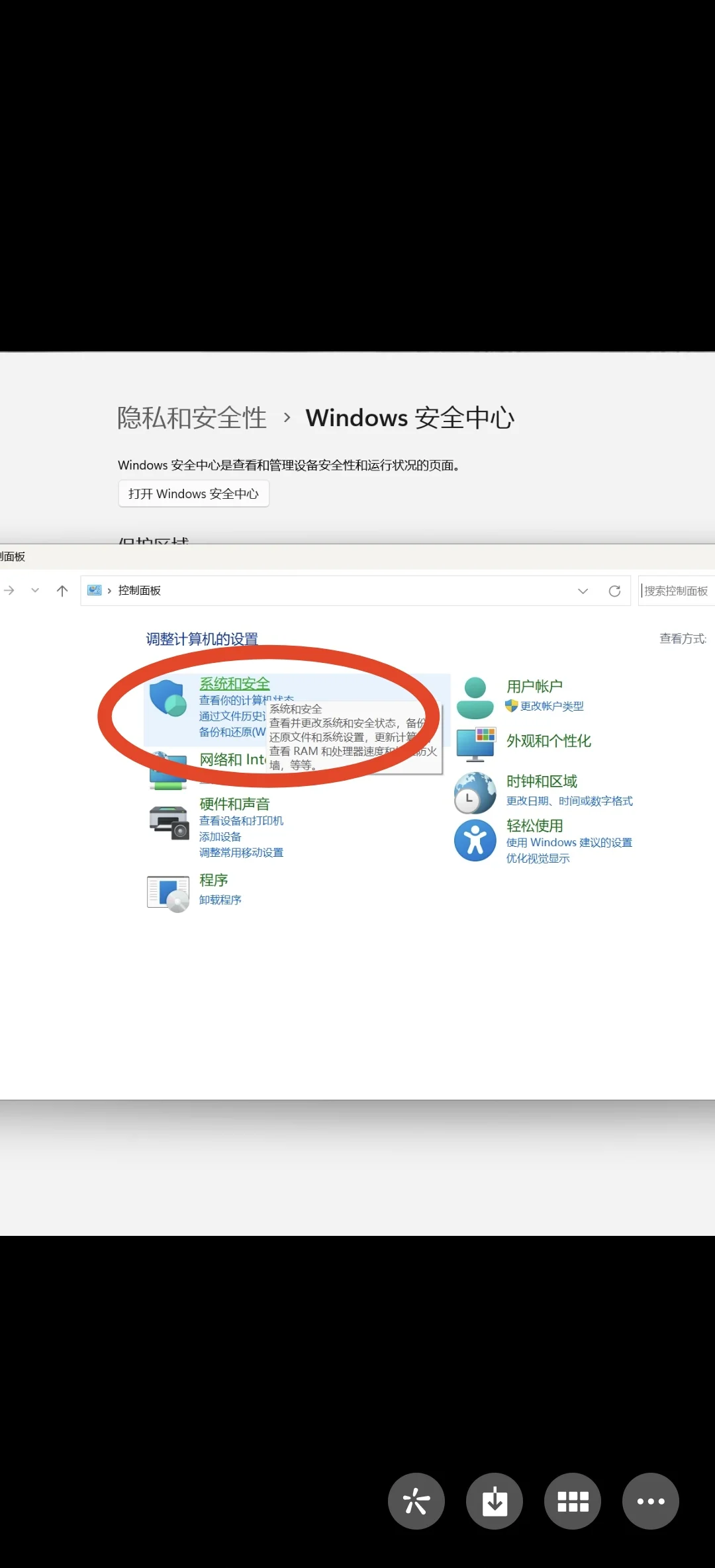Open the System and Security shield icon
Image resolution: width=715 pixels, height=1568 pixels.
tap(167, 698)
